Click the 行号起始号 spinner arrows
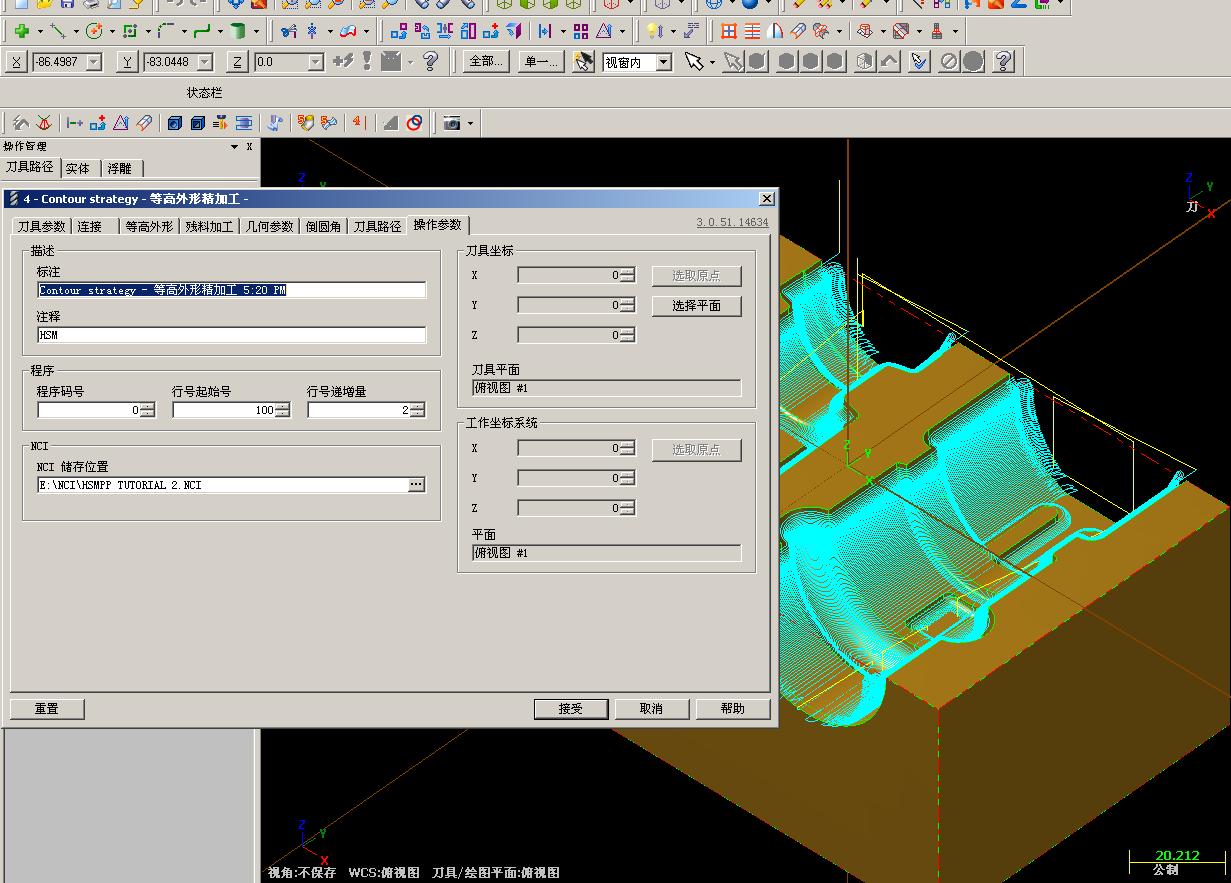The height and width of the screenshot is (883, 1231). (x=283, y=410)
